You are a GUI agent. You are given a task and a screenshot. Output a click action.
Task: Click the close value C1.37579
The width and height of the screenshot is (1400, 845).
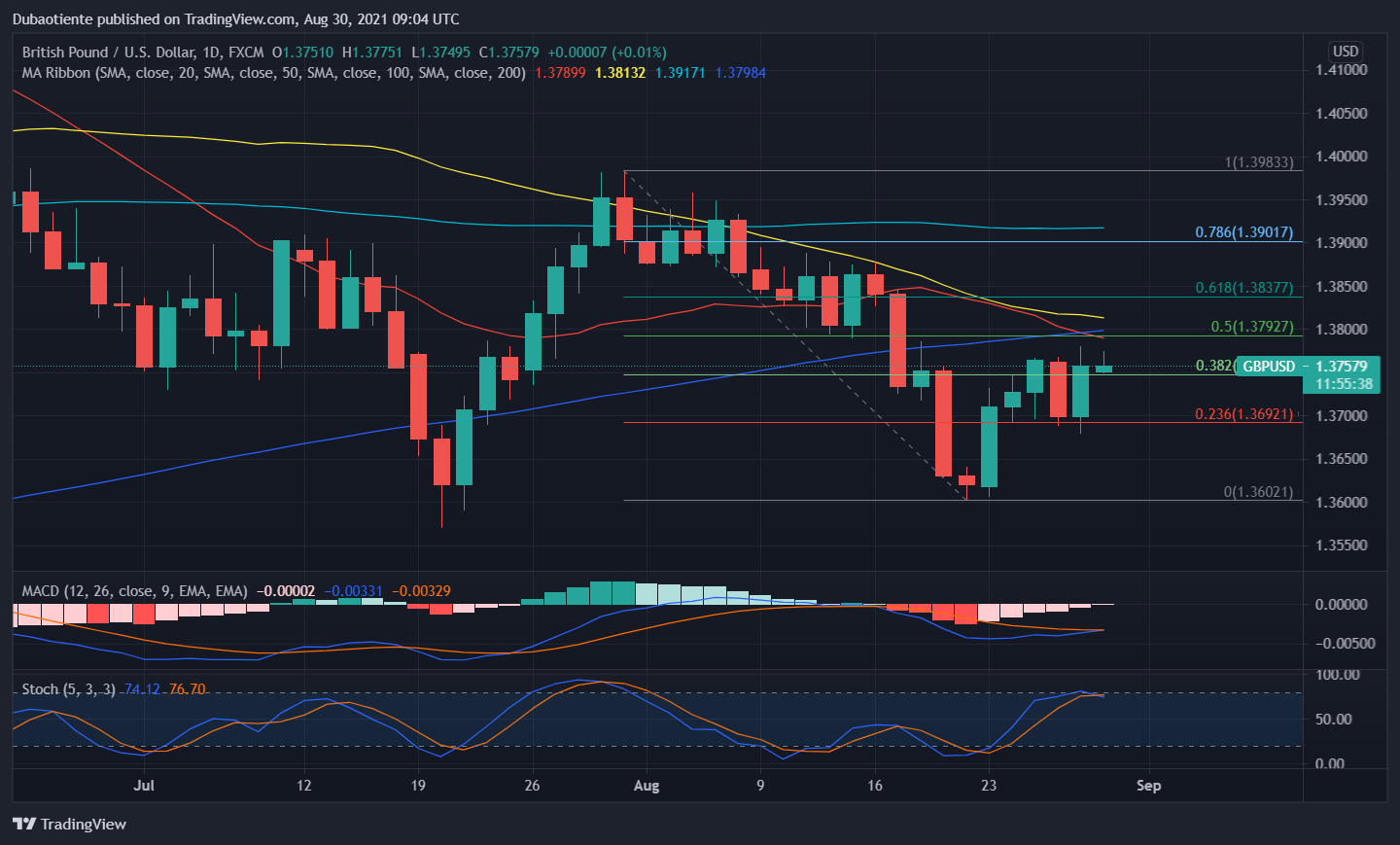coord(508,53)
